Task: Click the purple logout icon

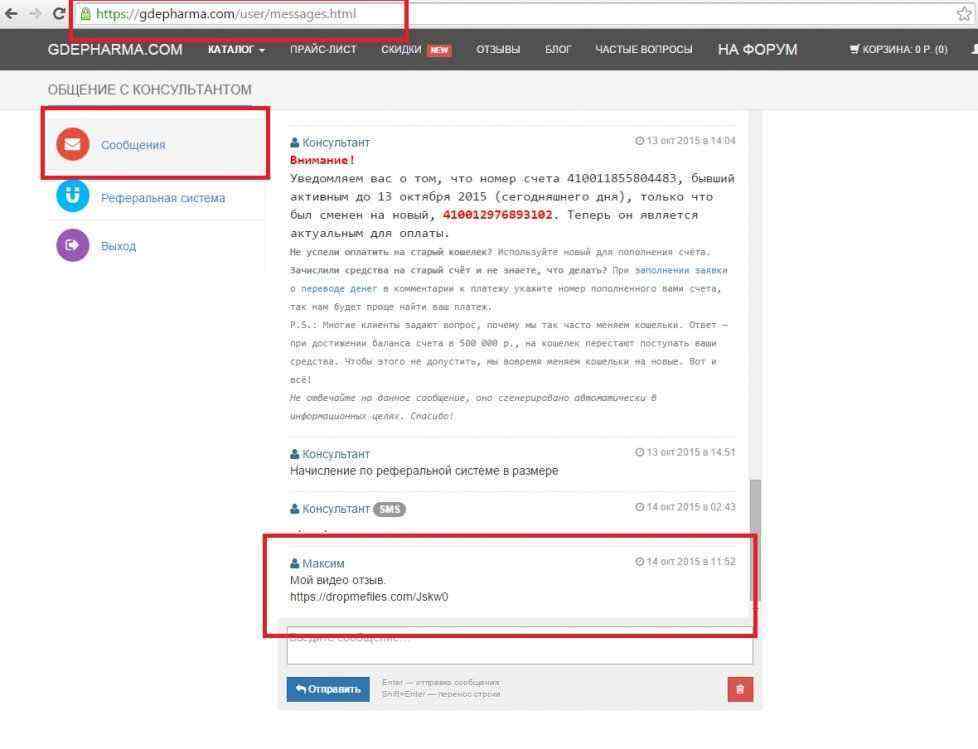Action: tap(73, 245)
